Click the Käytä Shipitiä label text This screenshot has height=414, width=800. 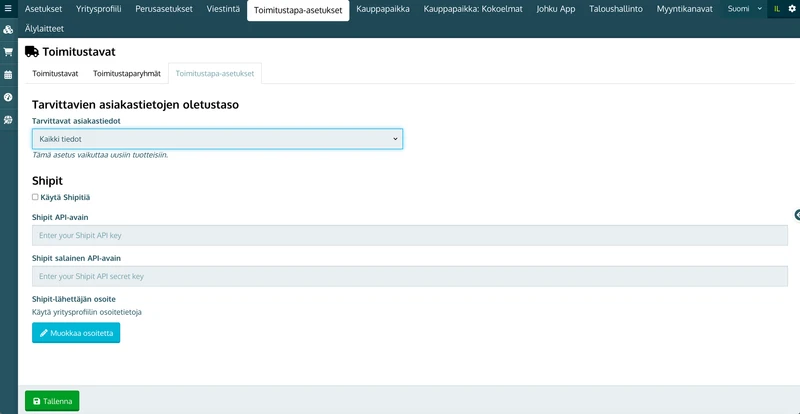point(65,197)
